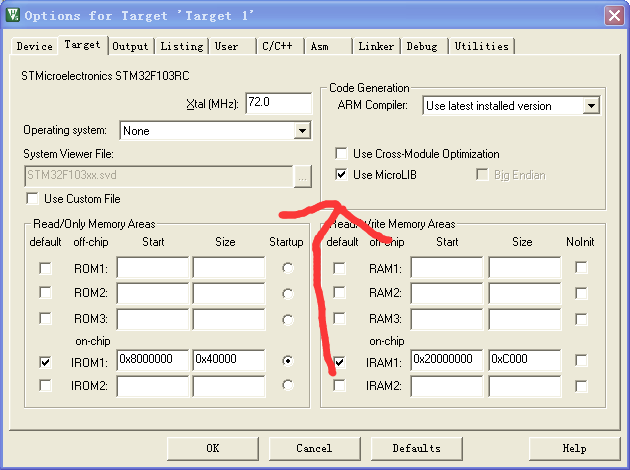Confirm settings with the OK button
This screenshot has height=470, width=630.
[x=213, y=449]
